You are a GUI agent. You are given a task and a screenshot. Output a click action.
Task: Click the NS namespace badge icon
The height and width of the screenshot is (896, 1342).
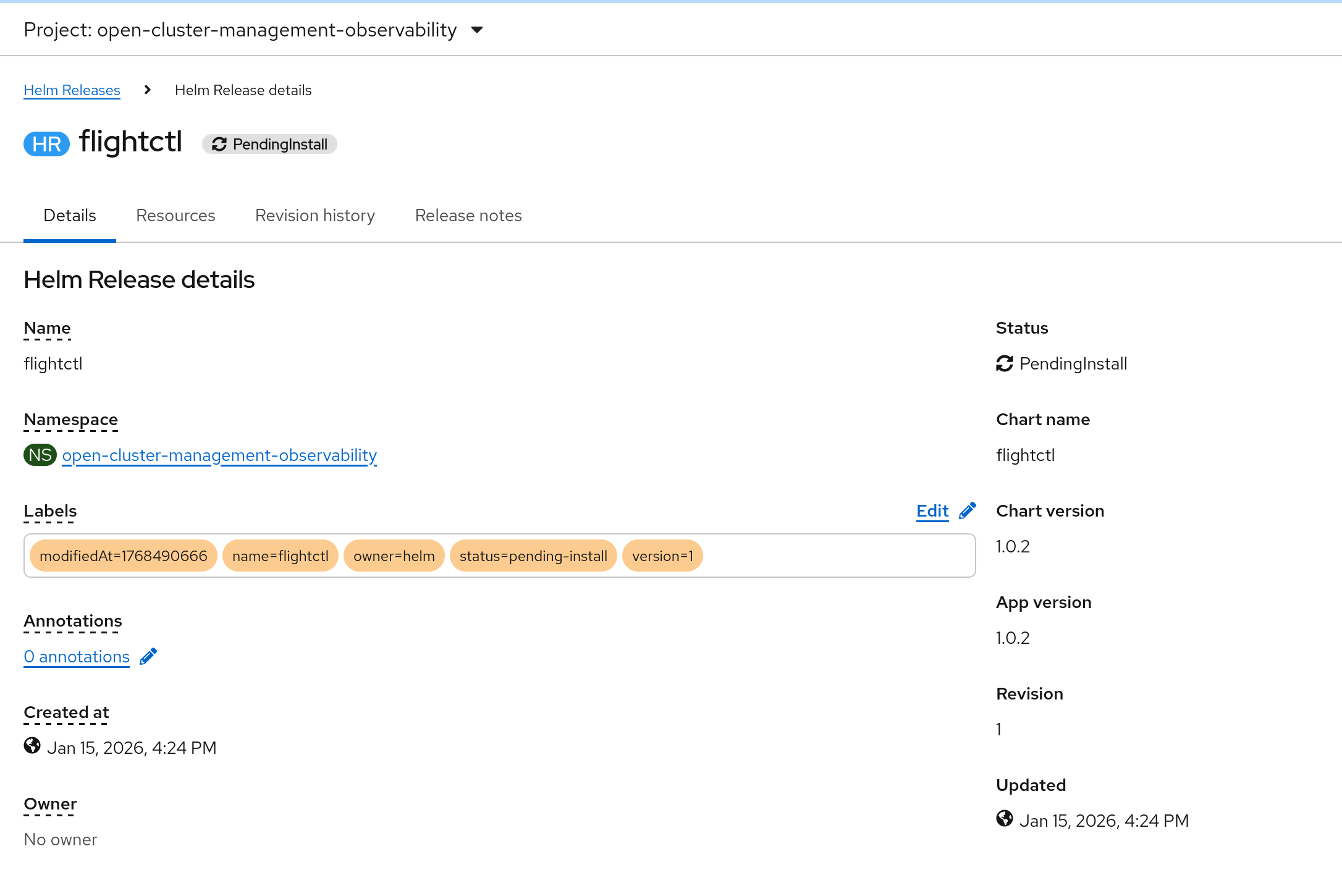(x=40, y=455)
